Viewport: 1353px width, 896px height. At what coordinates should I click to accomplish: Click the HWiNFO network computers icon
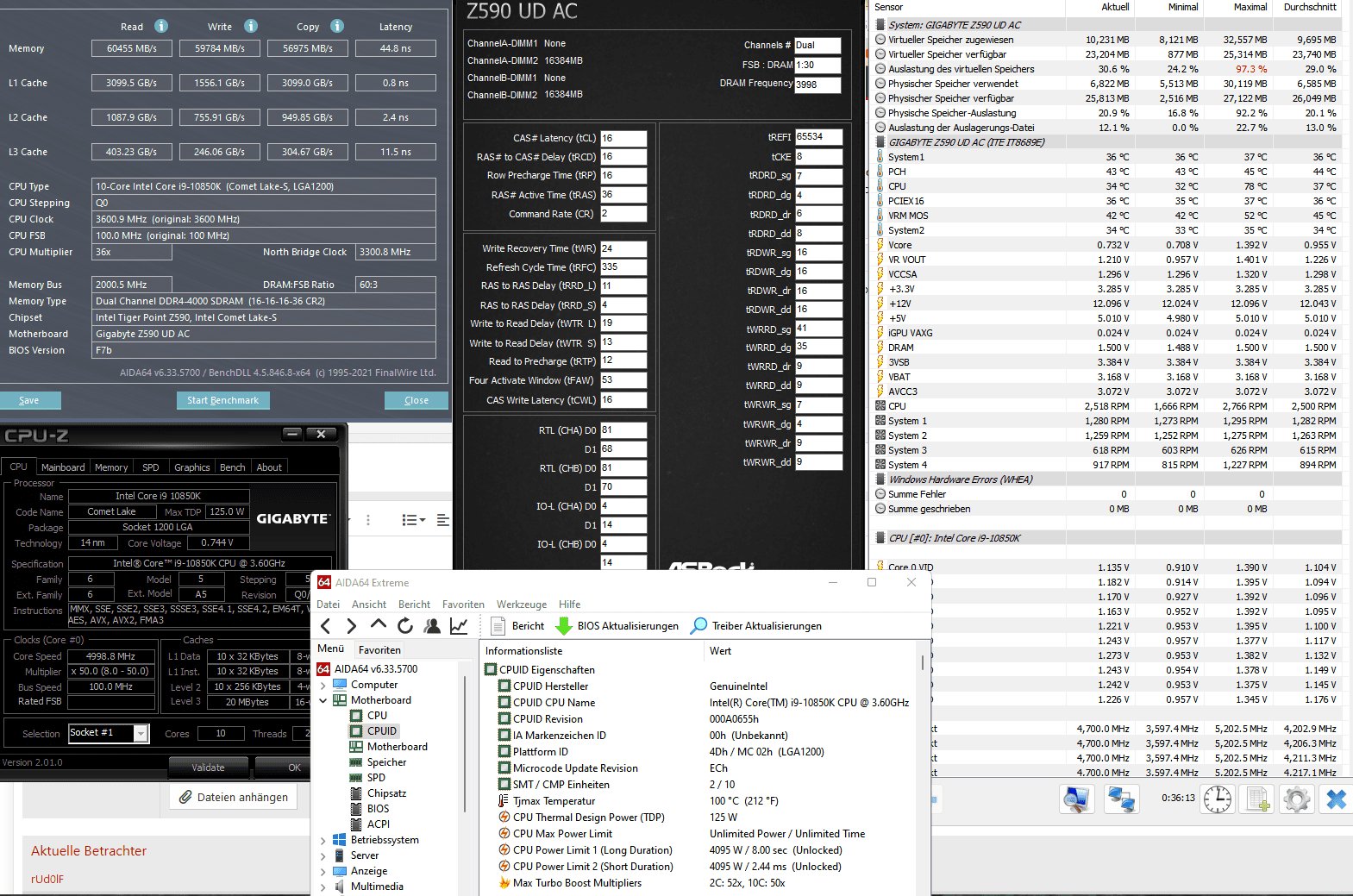point(1121,799)
